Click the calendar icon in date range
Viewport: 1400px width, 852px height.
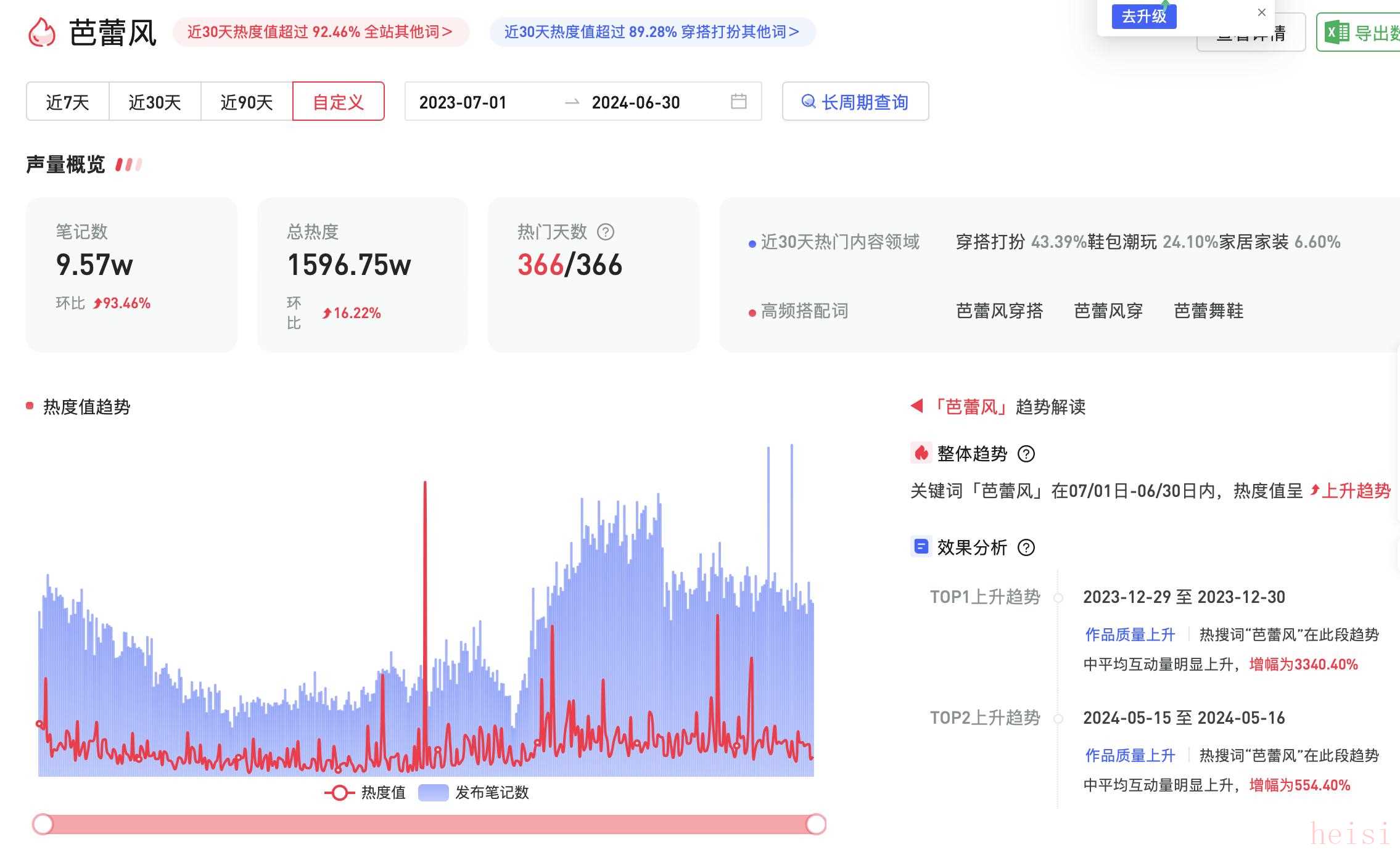pos(738,101)
